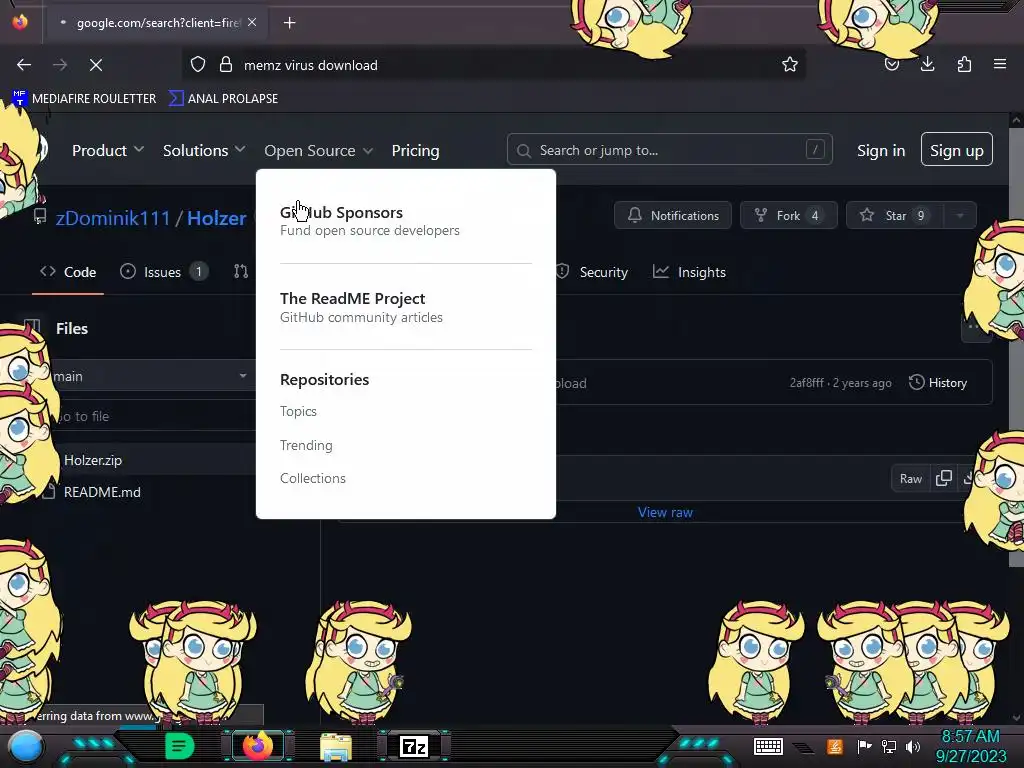Open the Holzer repository link
This screenshot has height=768, width=1024.
coord(217,218)
